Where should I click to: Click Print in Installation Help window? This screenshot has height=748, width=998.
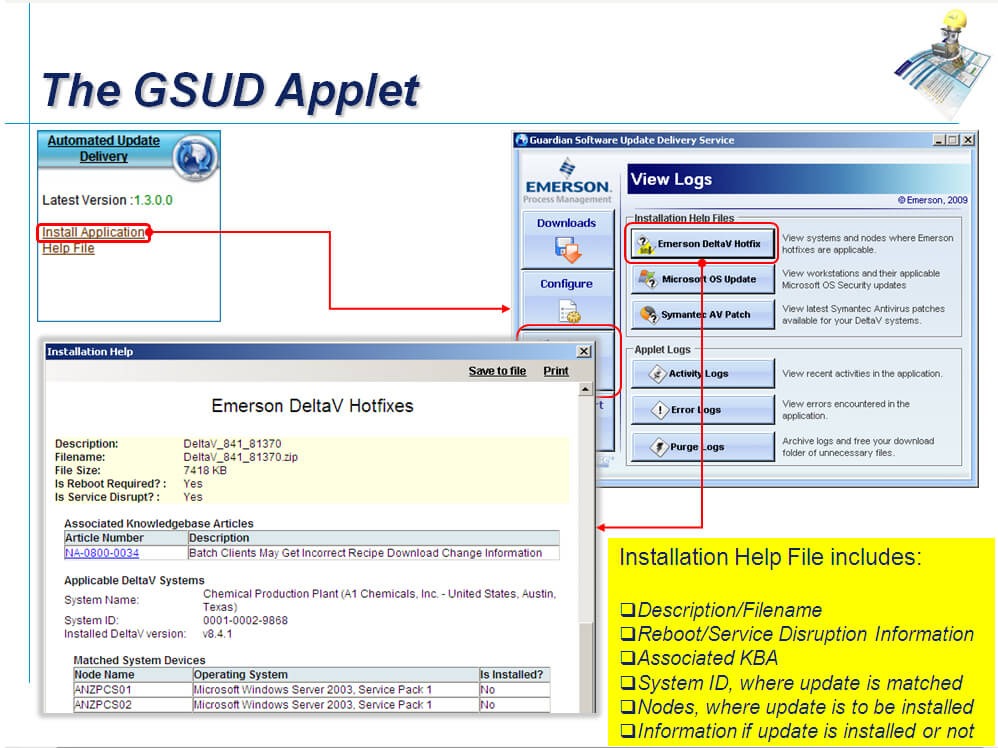[556, 371]
